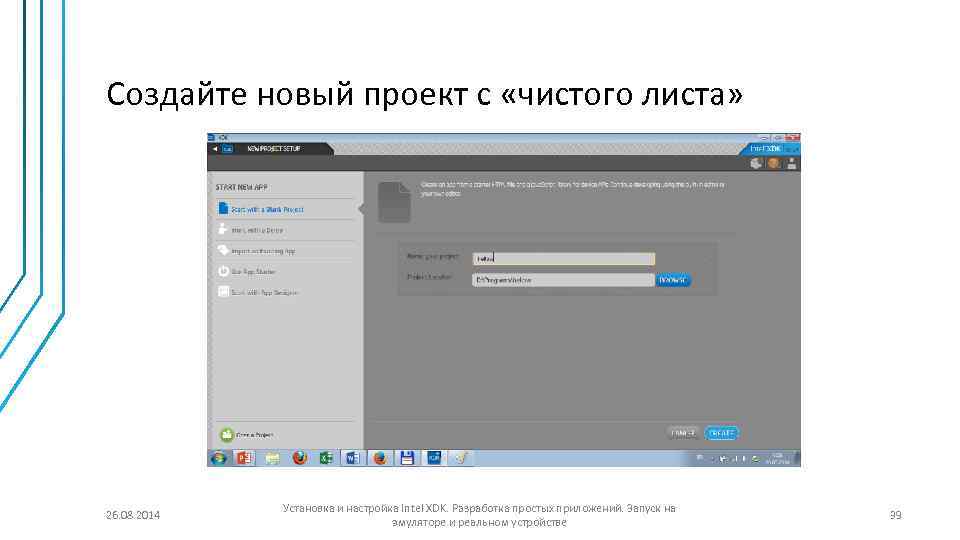
Task: Click the last pinned taskbar icon after XDK
Action: coord(460,458)
